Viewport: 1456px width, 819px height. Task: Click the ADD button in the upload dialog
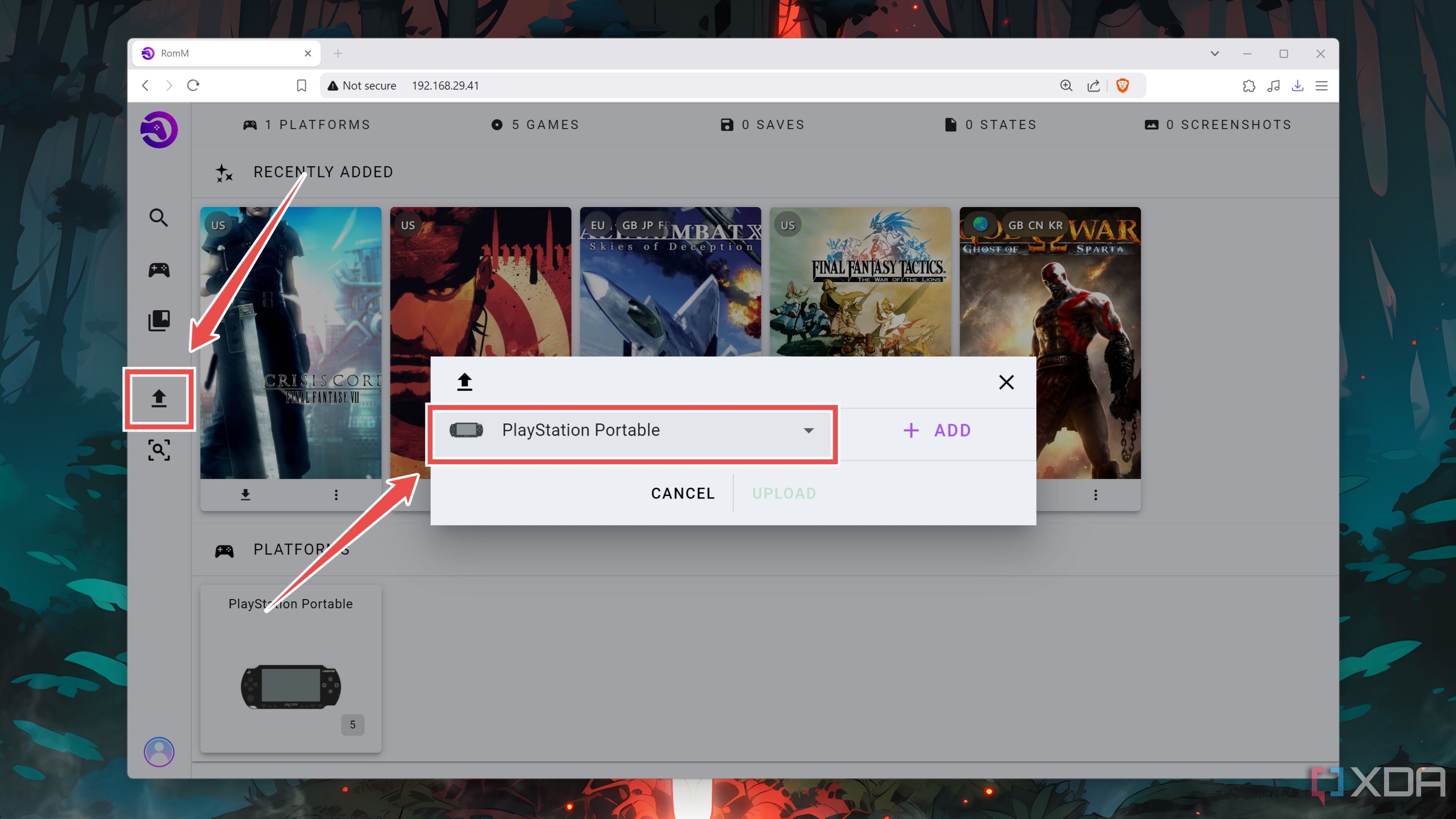coord(937,430)
